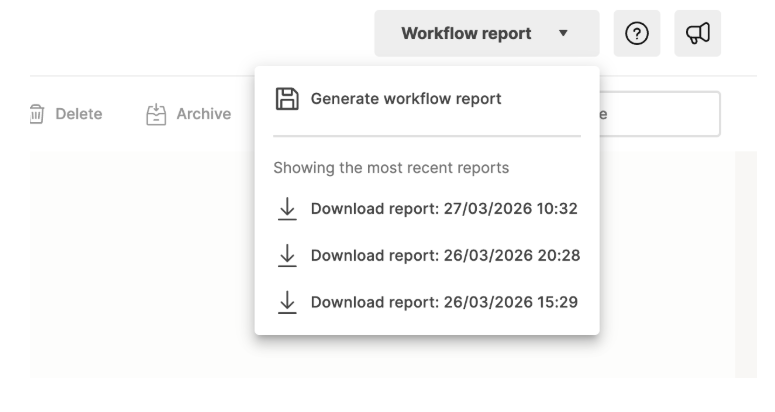Open the help question mark icon
The height and width of the screenshot is (412, 775).
click(637, 33)
